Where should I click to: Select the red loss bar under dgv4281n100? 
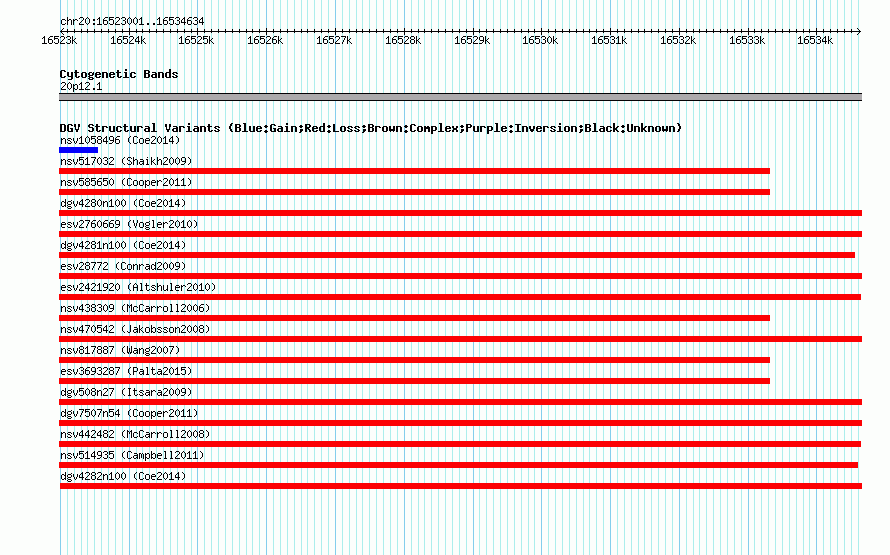point(457,255)
